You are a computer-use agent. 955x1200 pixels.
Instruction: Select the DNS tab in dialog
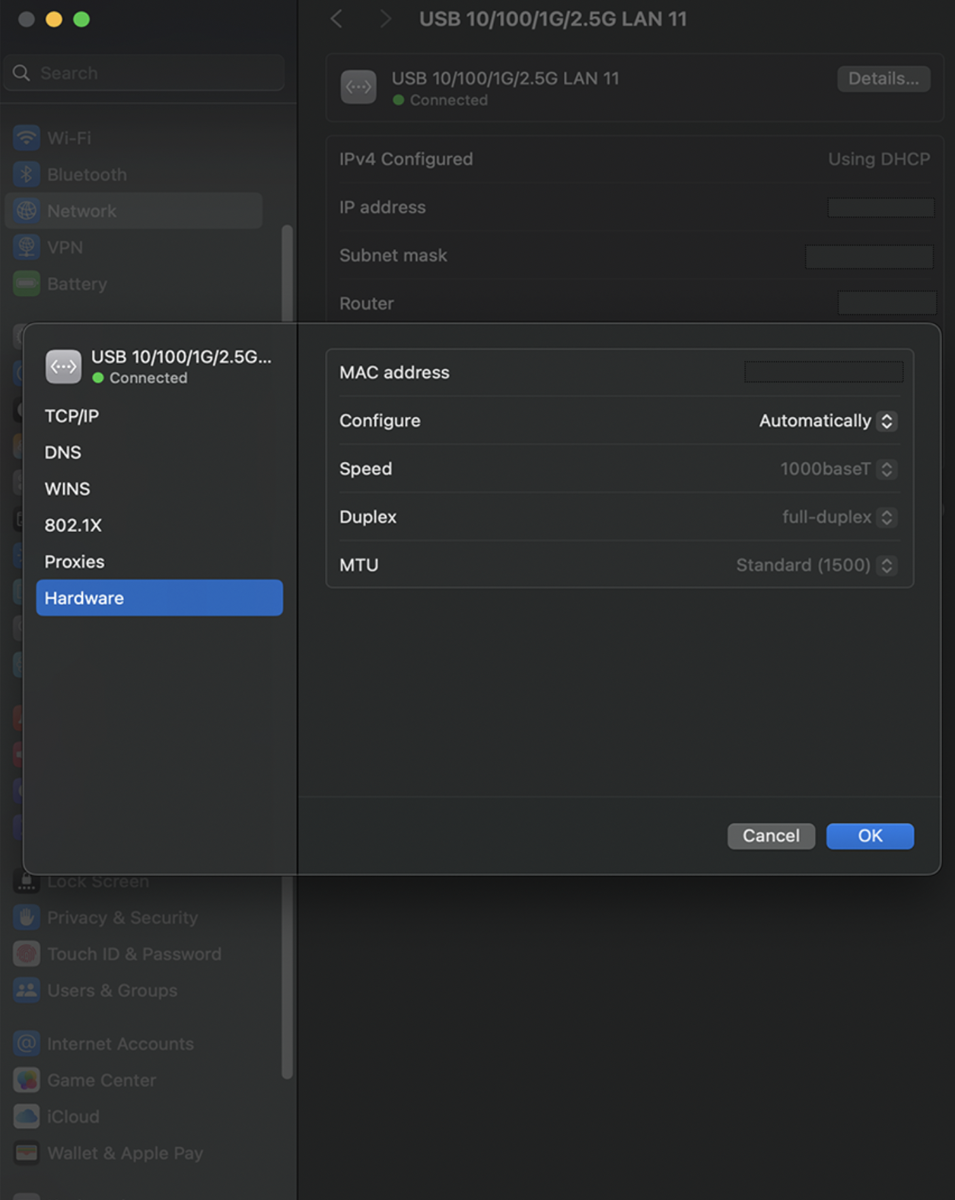click(63, 453)
